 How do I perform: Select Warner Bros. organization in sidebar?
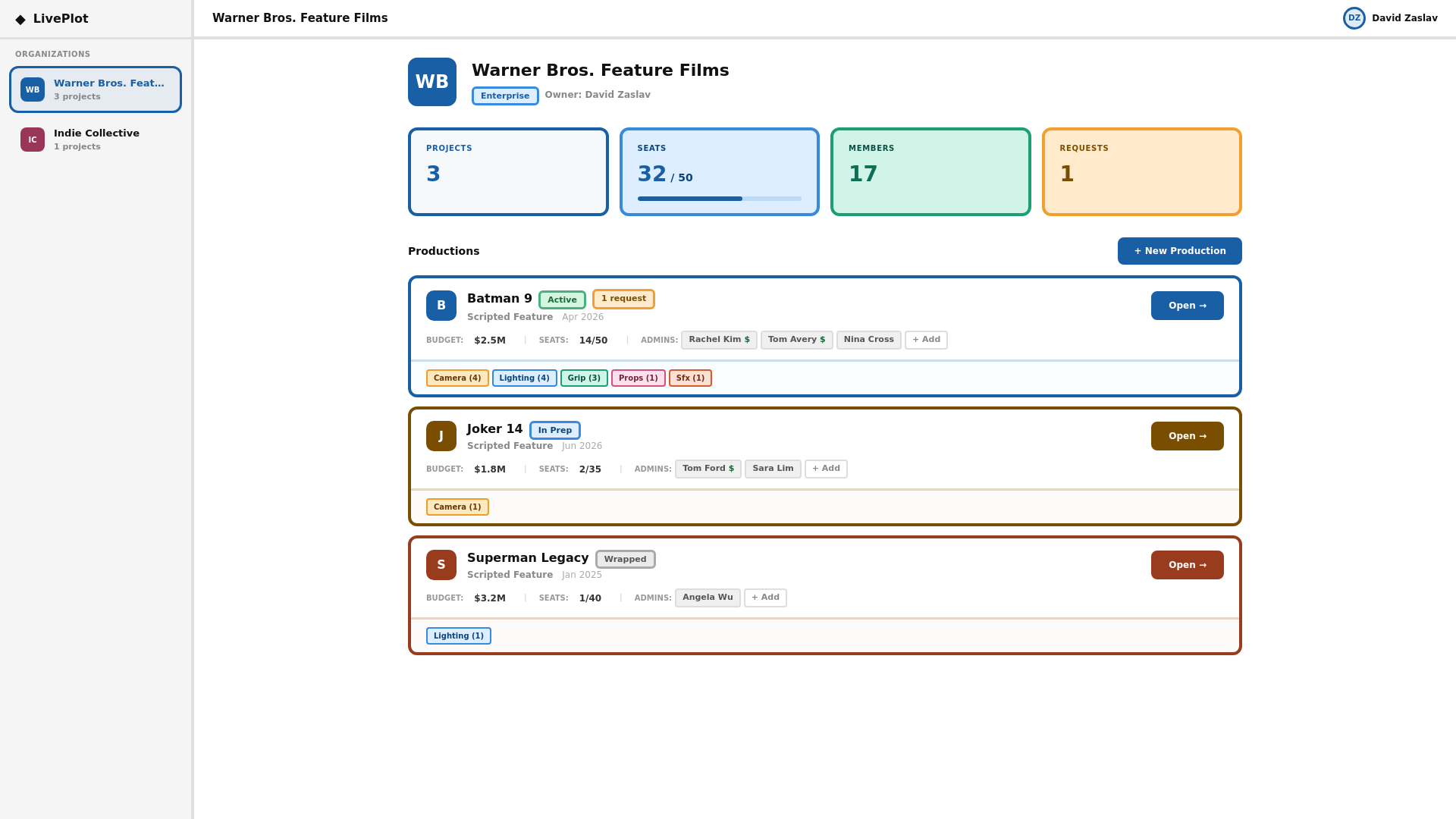(x=96, y=89)
